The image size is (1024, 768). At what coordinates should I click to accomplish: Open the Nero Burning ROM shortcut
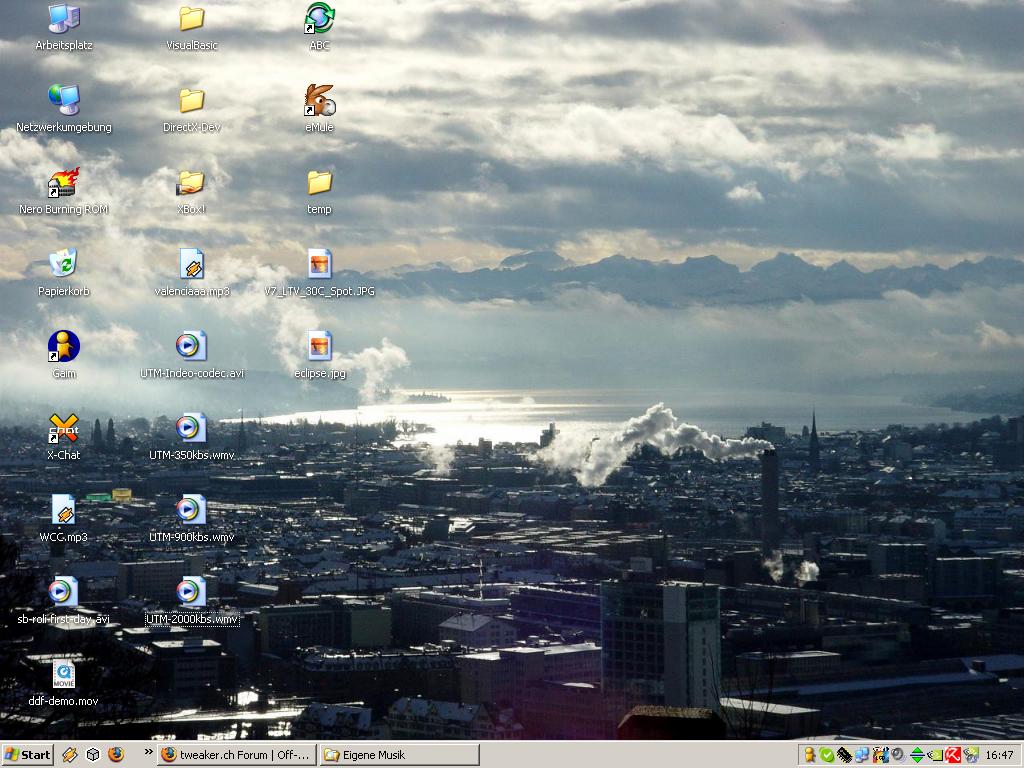click(63, 184)
